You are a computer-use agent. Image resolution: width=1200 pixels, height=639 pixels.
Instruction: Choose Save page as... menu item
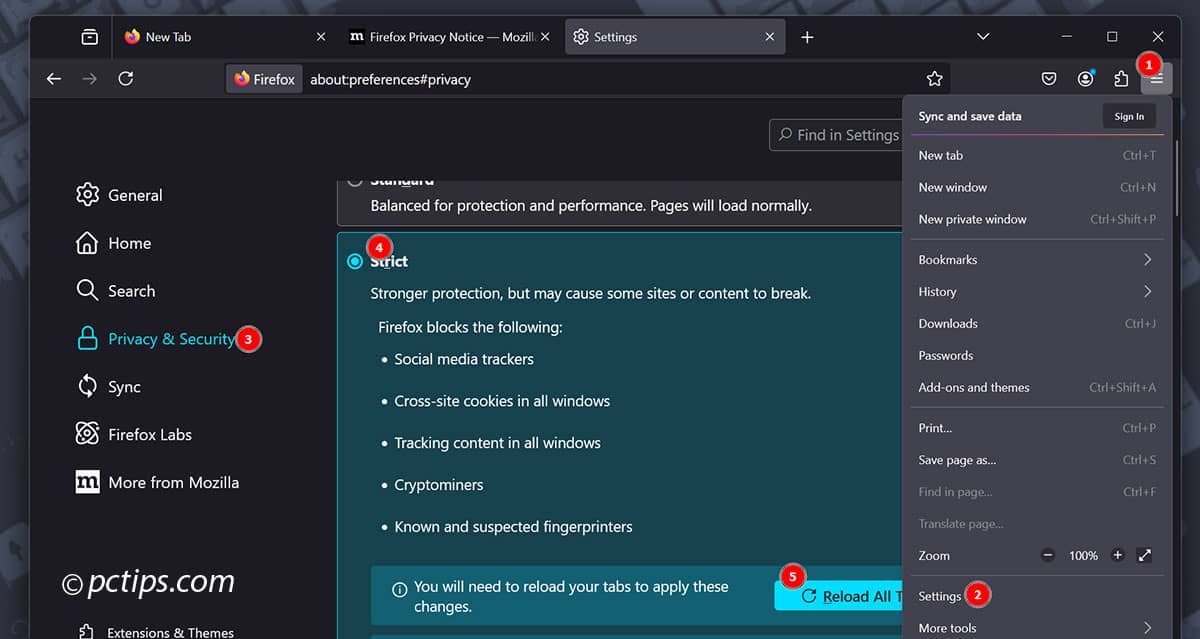click(x=1037, y=460)
